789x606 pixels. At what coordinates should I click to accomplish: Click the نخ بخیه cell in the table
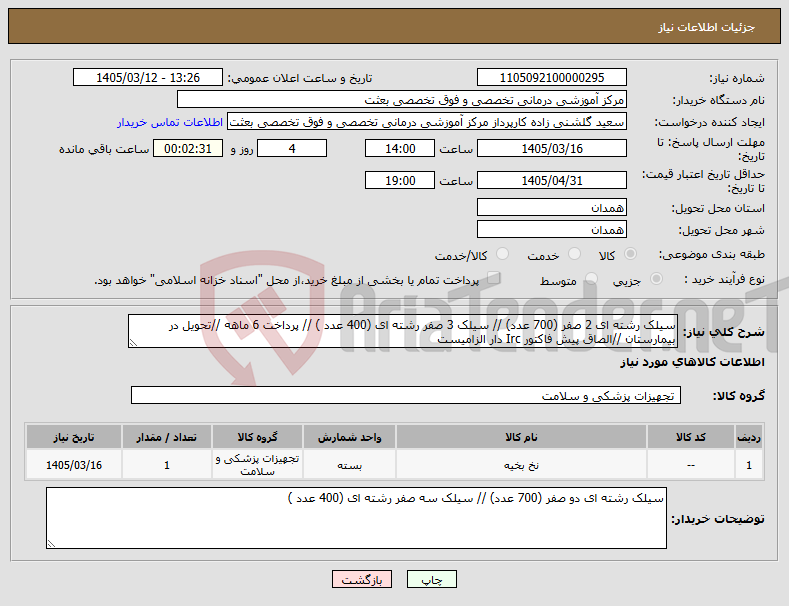click(x=521, y=465)
